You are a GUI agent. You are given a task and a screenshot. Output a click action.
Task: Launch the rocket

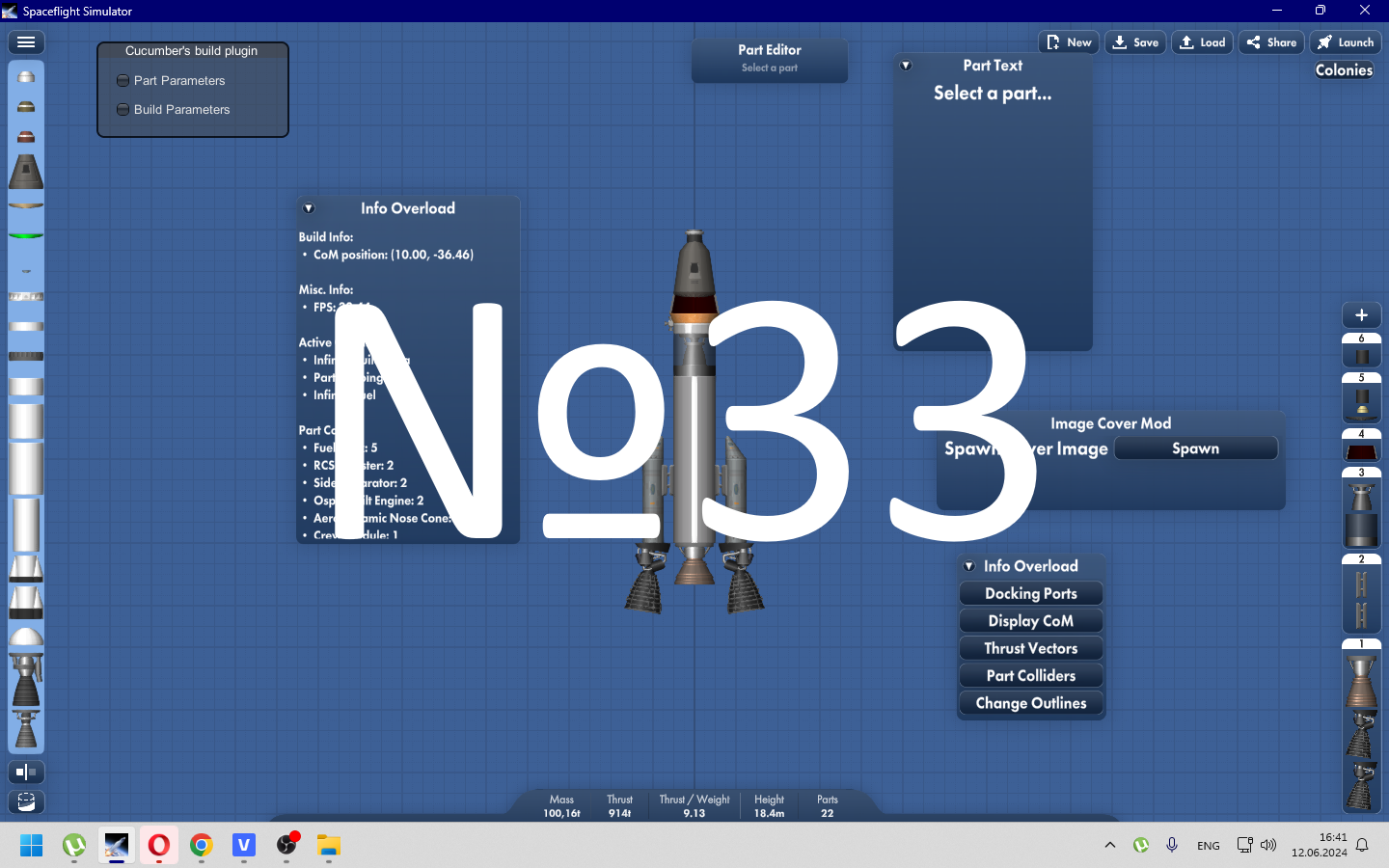click(1346, 42)
